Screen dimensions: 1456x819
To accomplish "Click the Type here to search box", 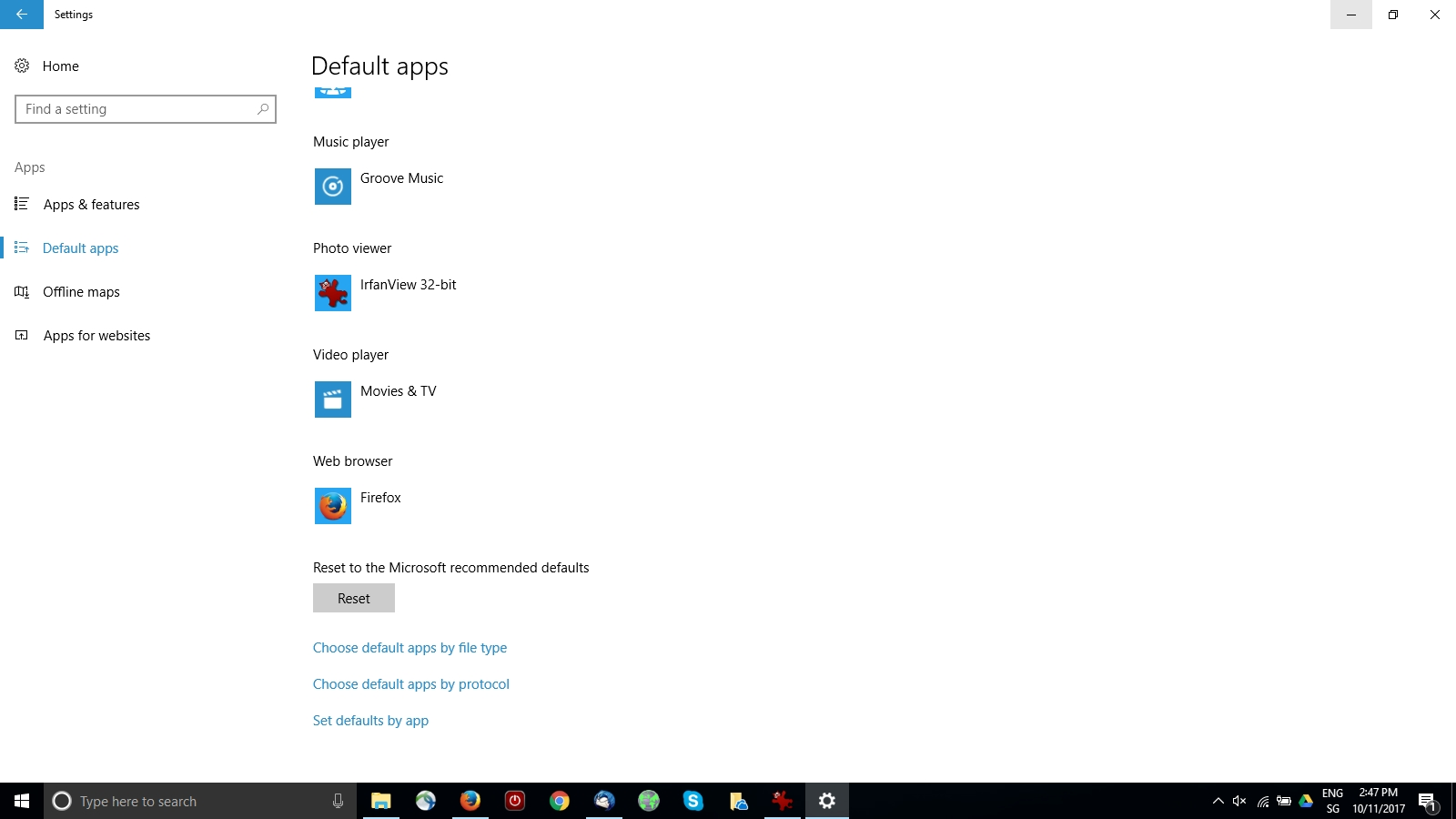I will coord(200,801).
